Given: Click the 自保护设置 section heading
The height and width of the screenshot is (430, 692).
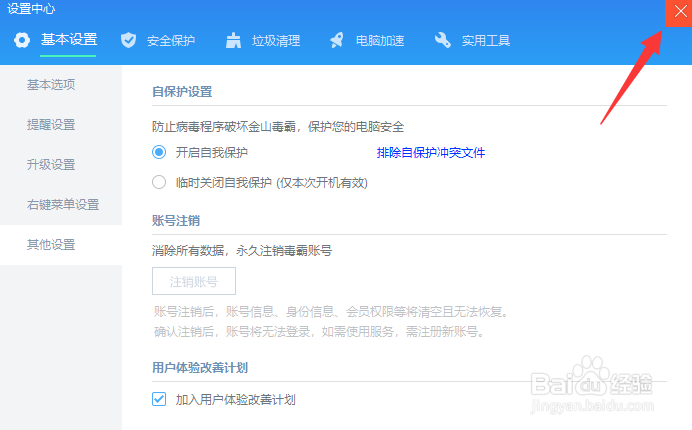Looking at the screenshot, I should point(182,92).
